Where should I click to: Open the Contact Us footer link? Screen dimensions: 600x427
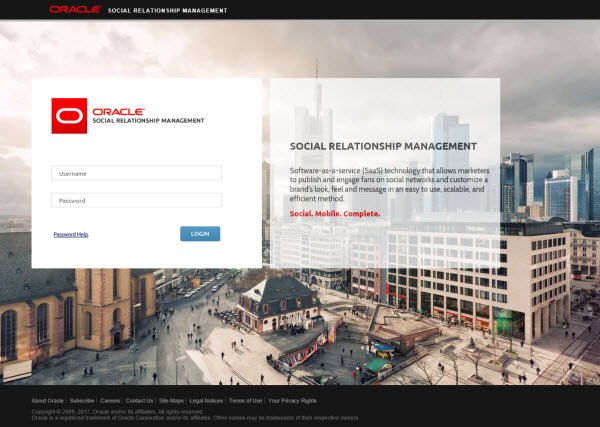point(139,400)
